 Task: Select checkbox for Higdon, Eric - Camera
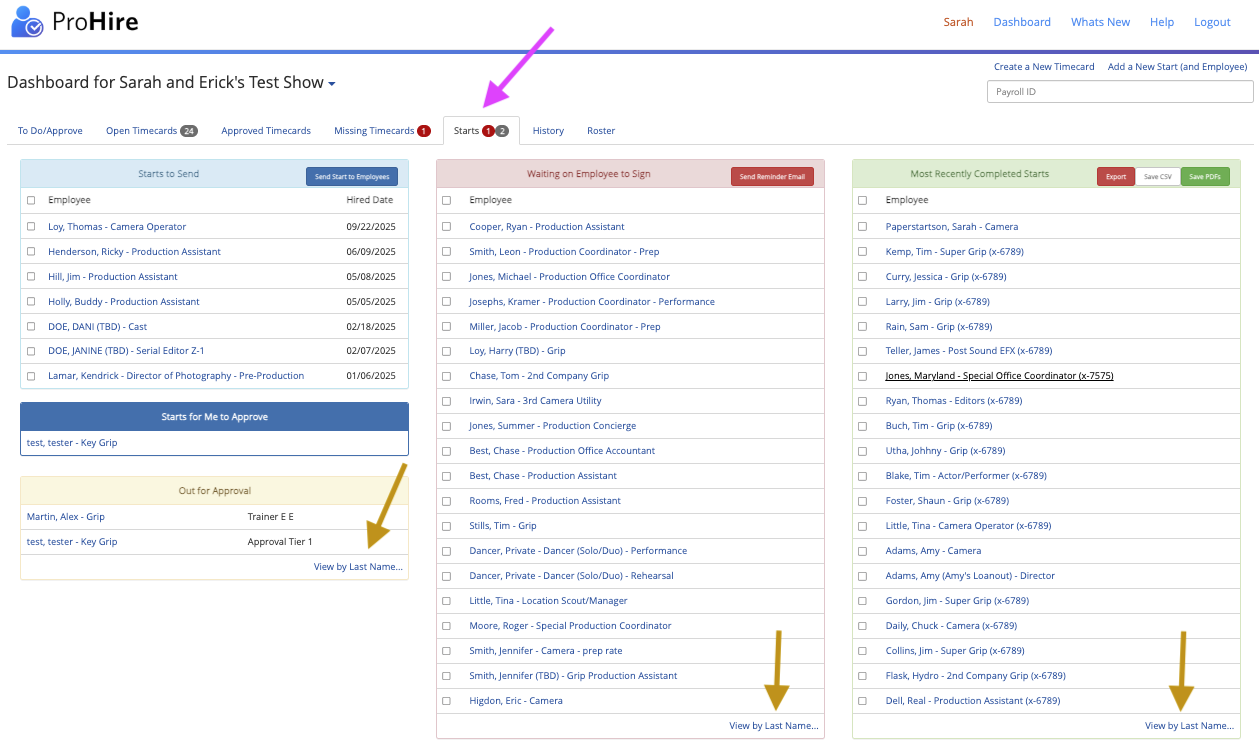tap(447, 701)
